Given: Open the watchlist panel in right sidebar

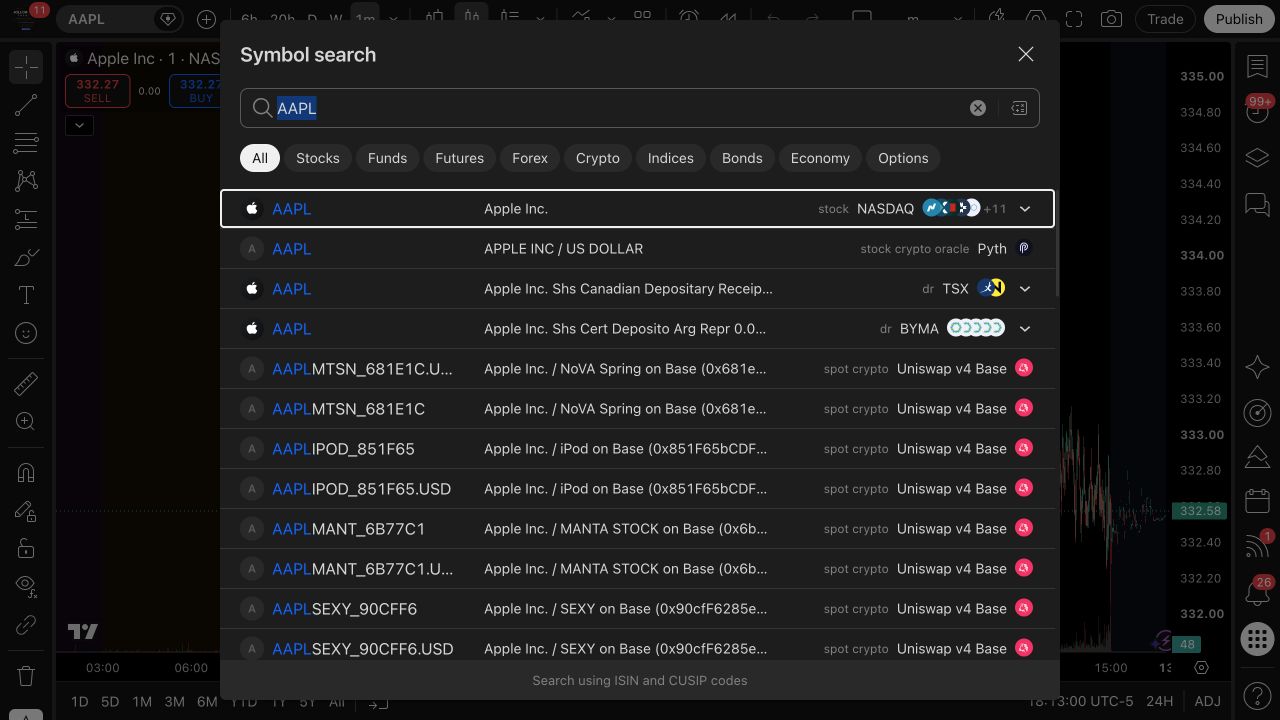Looking at the screenshot, I should (1257, 67).
